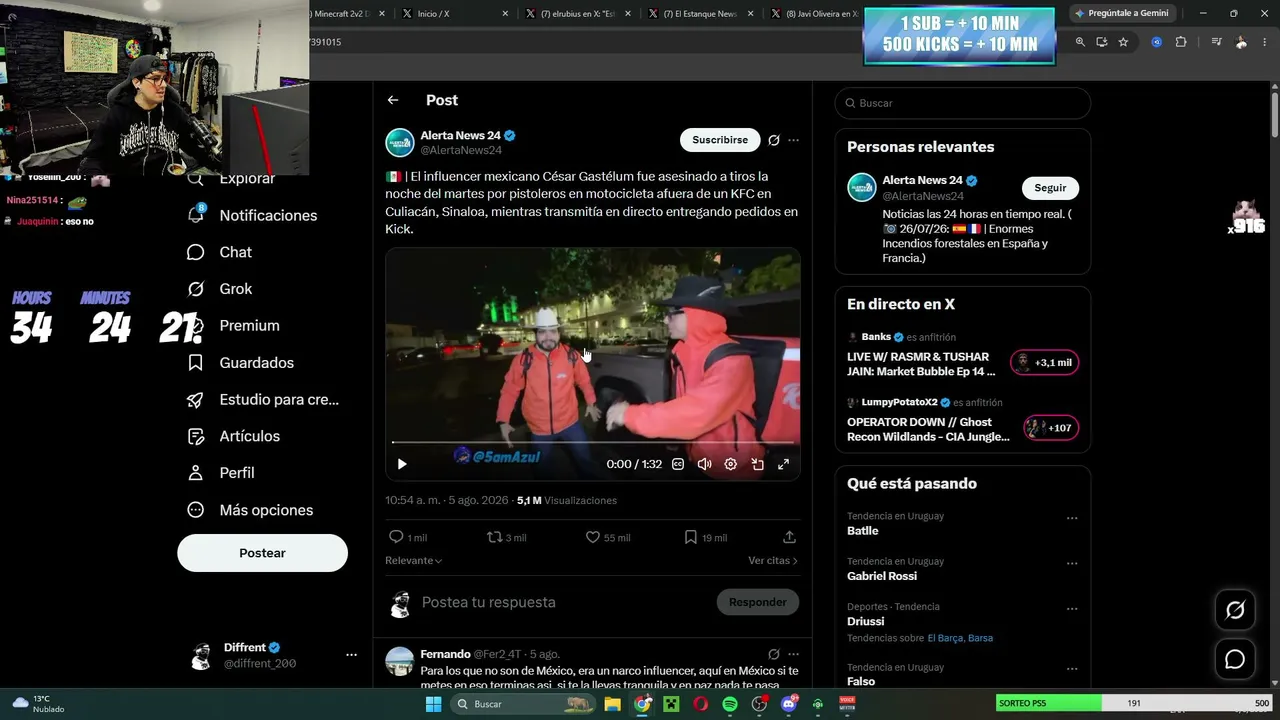The image size is (1280, 720).
Task: Open File Explorer from the taskbar
Action: (x=612, y=704)
